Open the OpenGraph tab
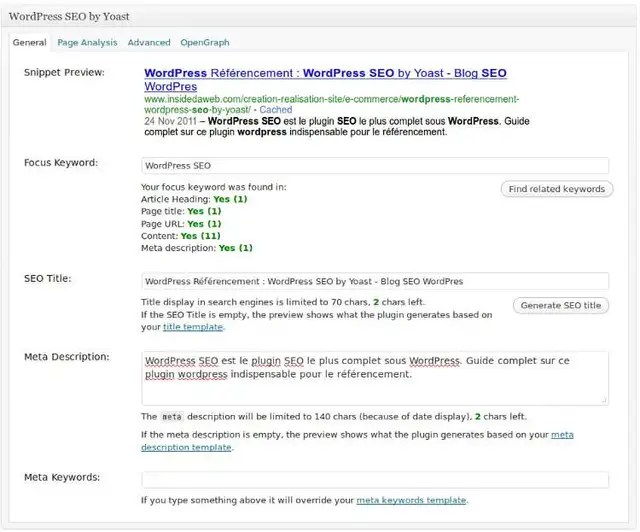The height and width of the screenshot is (532, 640). click(205, 42)
